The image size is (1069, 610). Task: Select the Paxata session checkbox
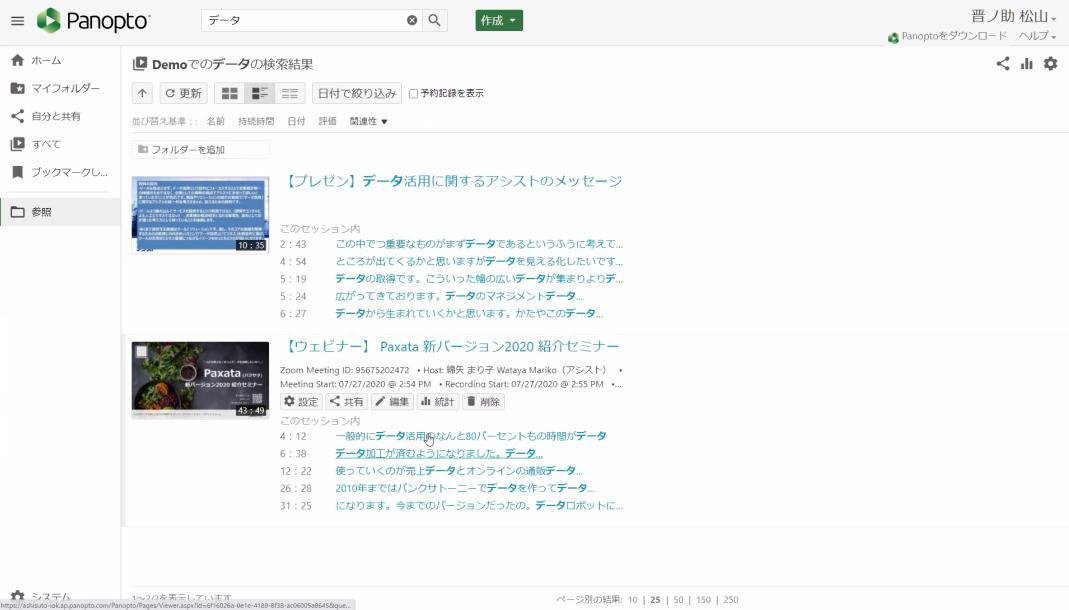(141, 352)
